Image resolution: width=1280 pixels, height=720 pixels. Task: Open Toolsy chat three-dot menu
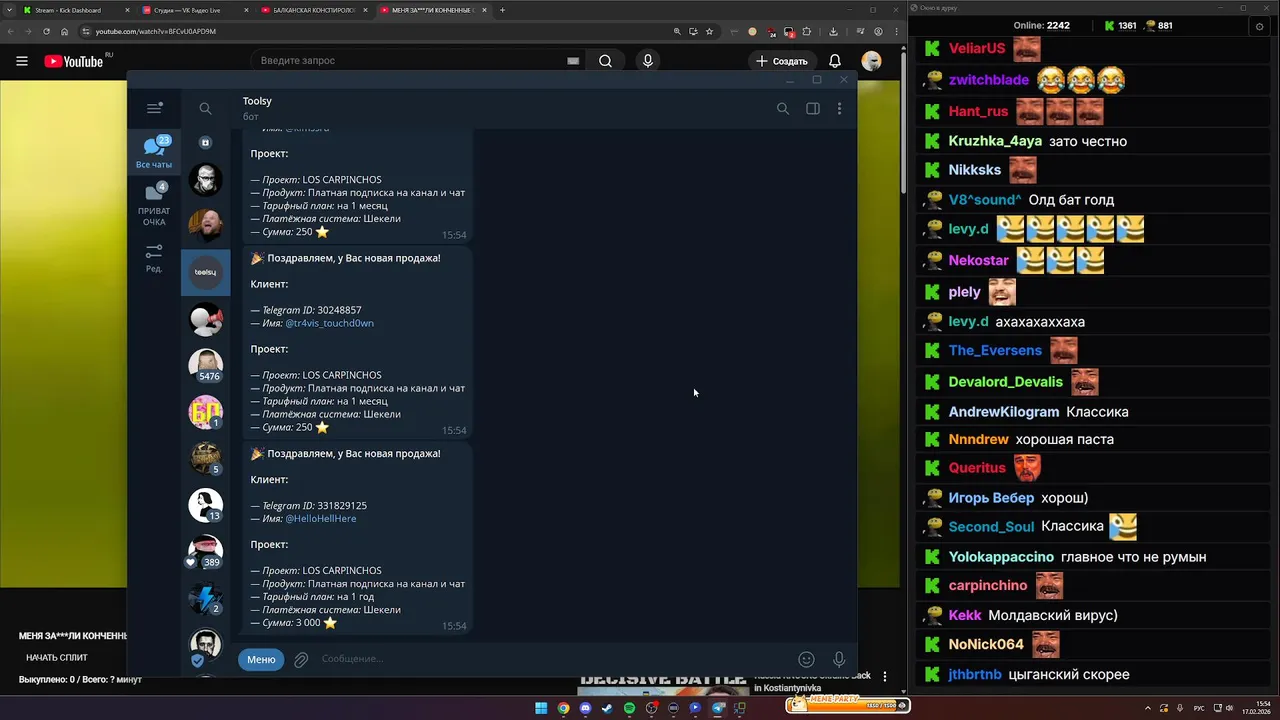click(x=839, y=108)
